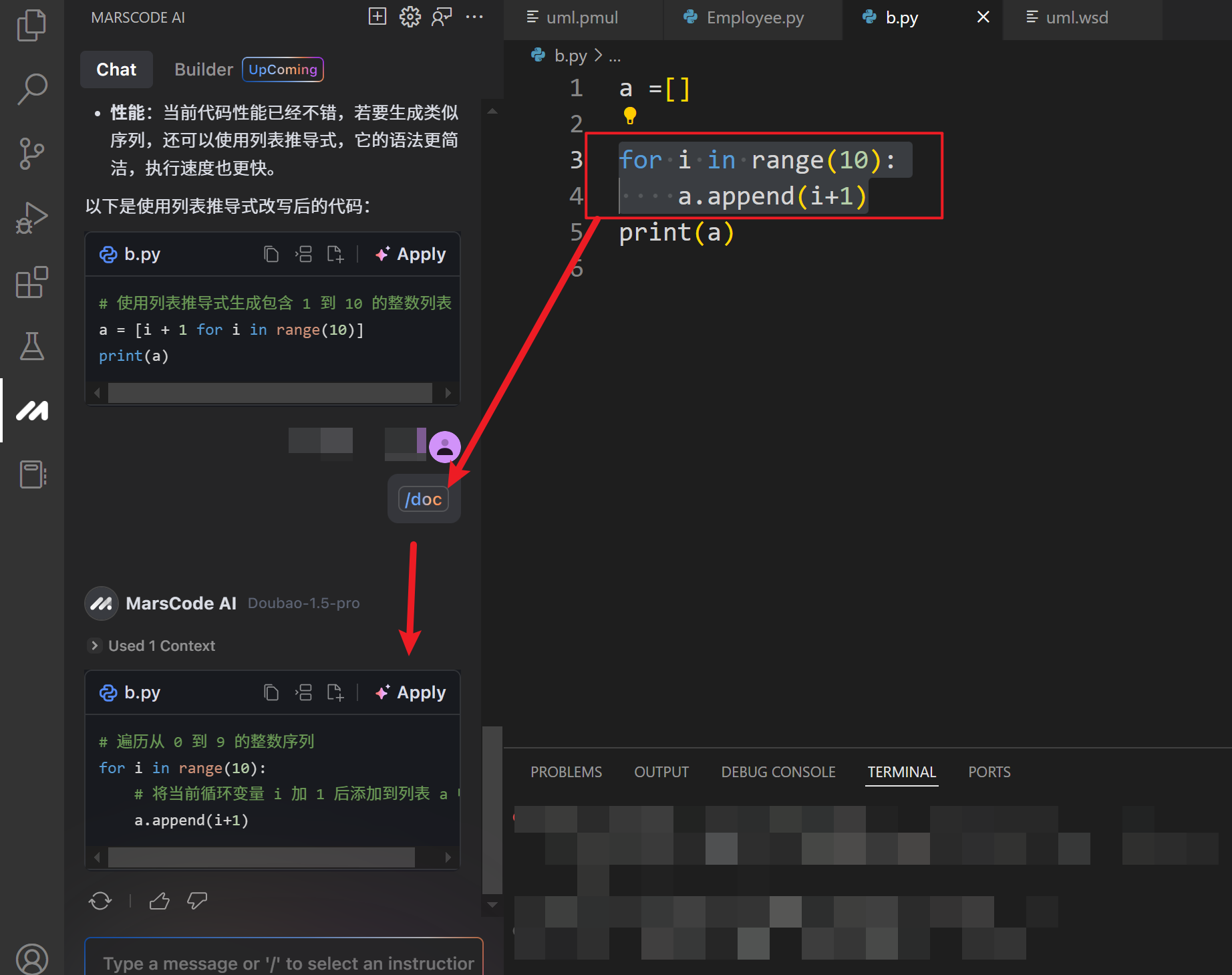Select the MarsCode AI activity bar icon
Image resolution: width=1232 pixels, height=975 pixels.
(31, 410)
